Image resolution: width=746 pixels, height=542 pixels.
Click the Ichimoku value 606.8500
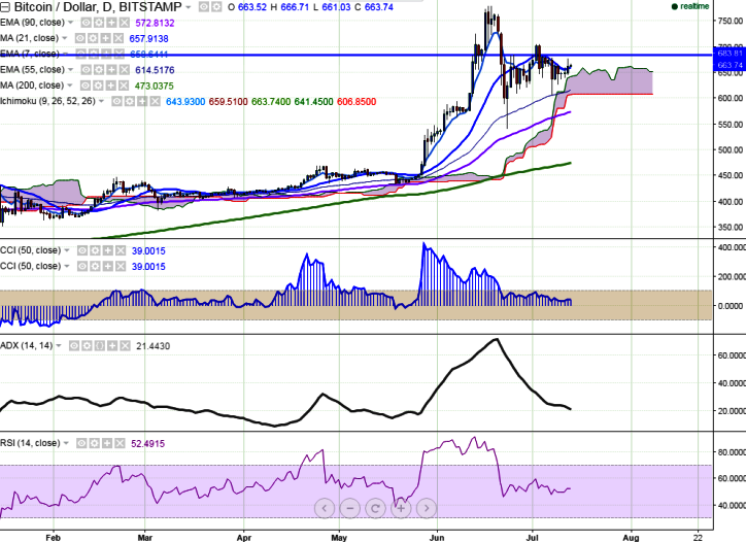[x=356, y=102]
